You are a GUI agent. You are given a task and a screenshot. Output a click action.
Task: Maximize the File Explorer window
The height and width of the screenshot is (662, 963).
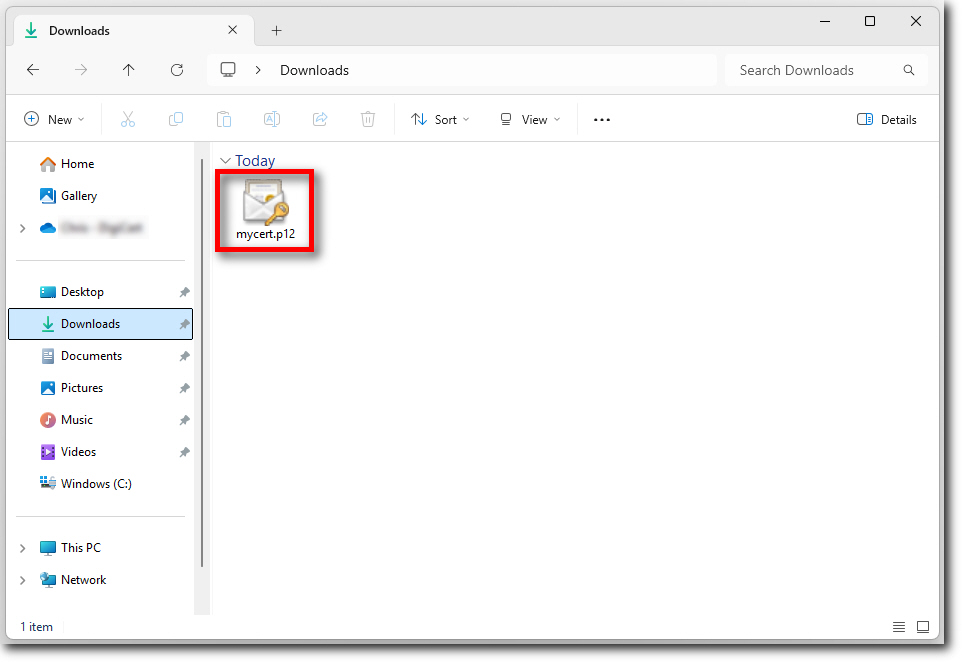pos(870,21)
